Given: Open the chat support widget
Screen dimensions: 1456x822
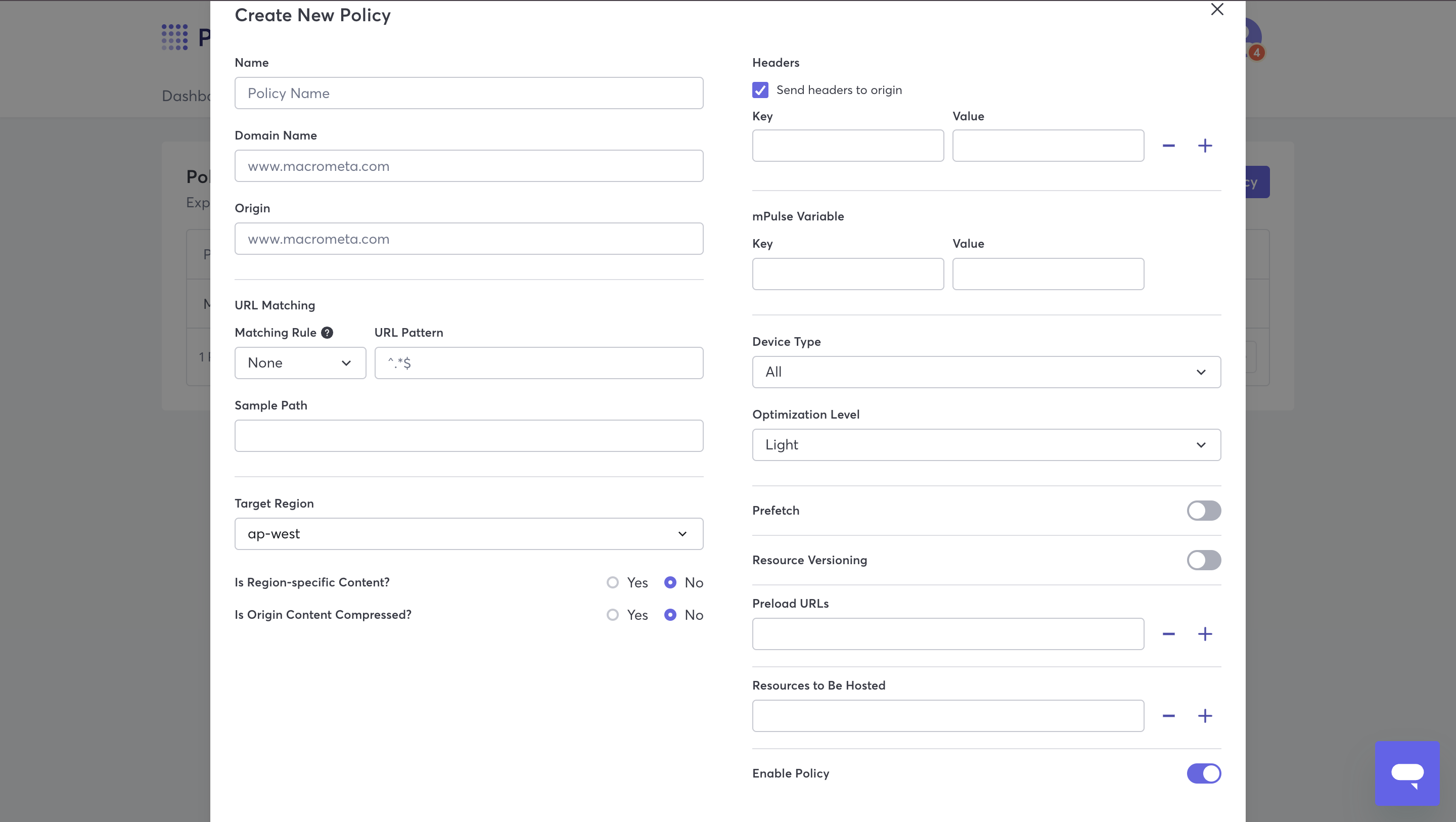Looking at the screenshot, I should click(x=1407, y=773).
